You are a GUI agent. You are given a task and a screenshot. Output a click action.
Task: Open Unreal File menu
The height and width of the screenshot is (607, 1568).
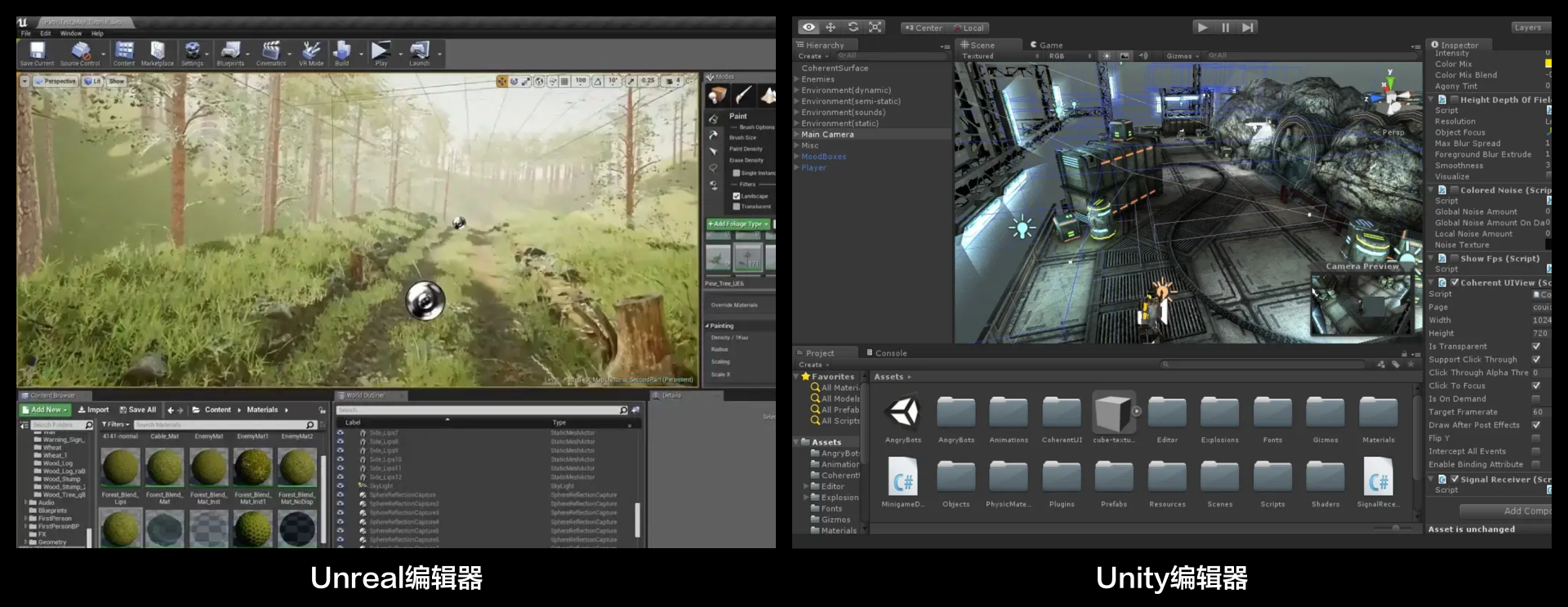point(26,33)
